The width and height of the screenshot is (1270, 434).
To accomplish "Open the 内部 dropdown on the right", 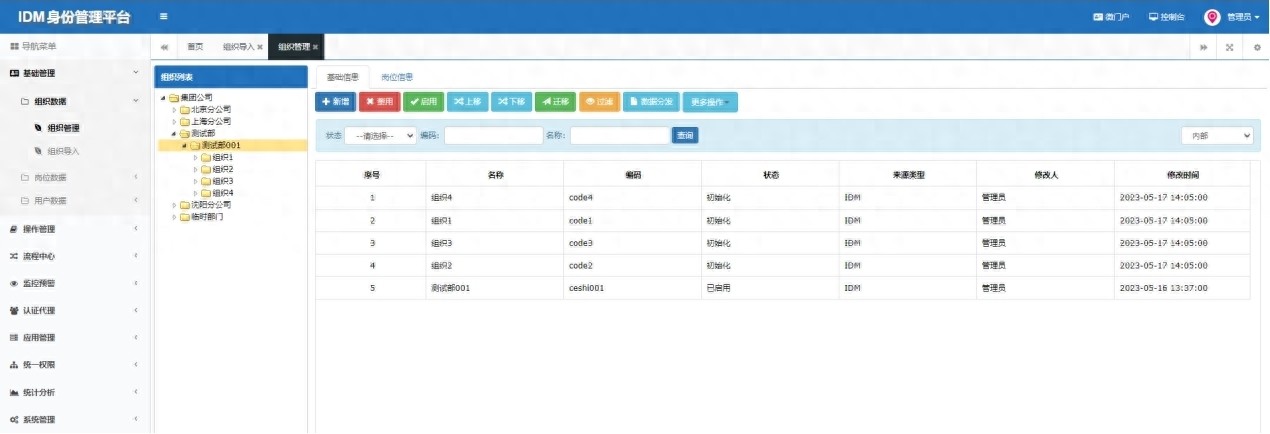I will click(x=1216, y=136).
